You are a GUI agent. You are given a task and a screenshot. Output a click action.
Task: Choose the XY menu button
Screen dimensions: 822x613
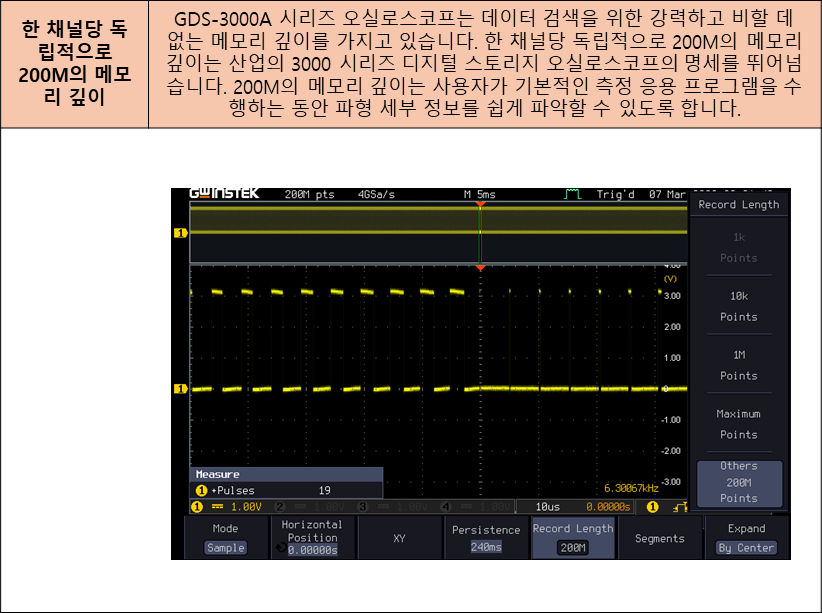click(x=399, y=538)
